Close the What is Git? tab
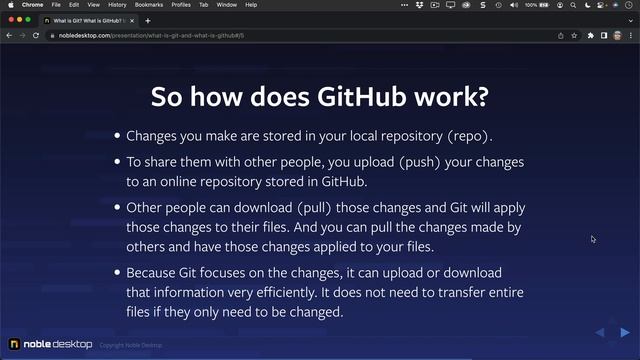The height and width of the screenshot is (360, 640). pos(132,21)
